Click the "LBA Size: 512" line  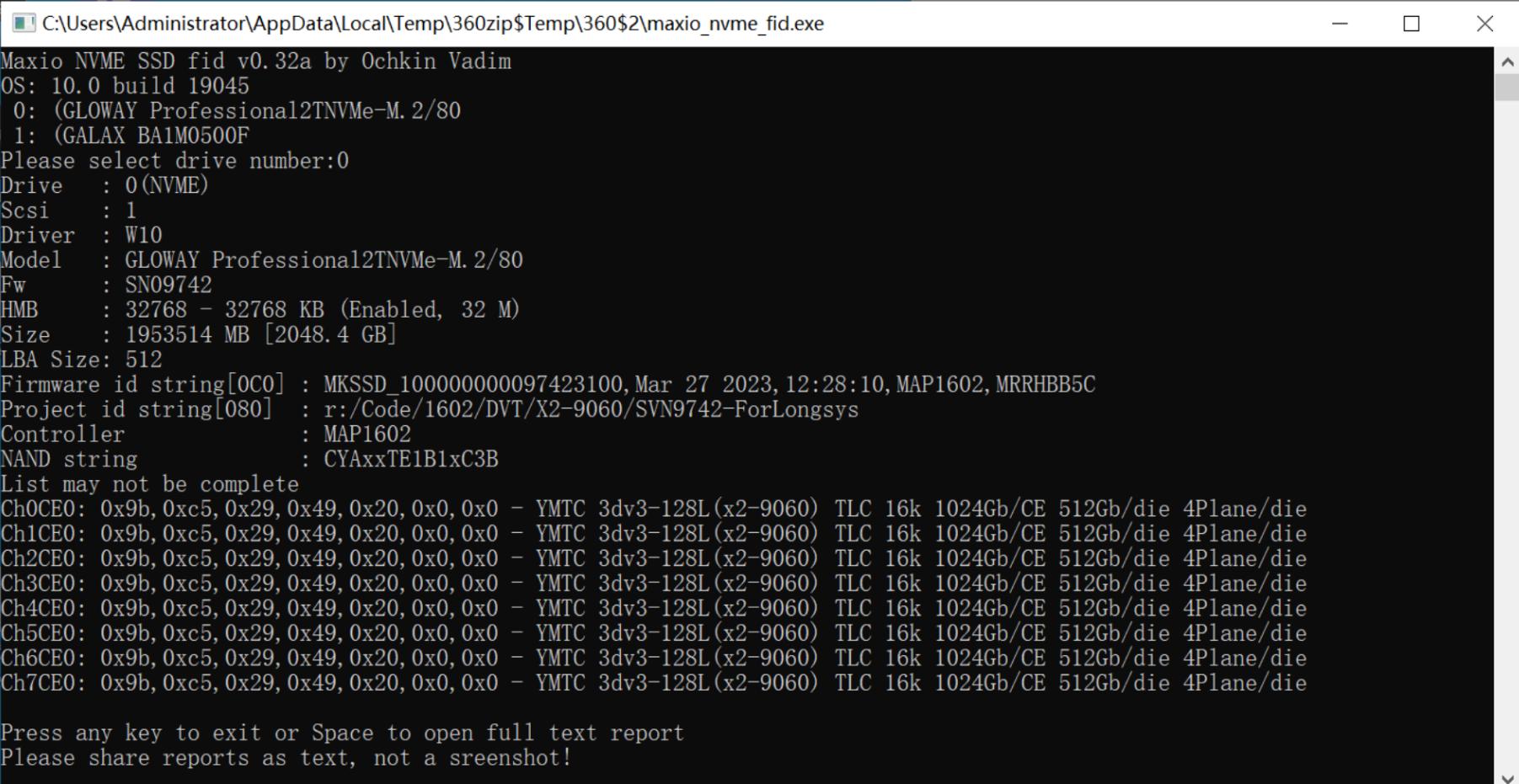pos(82,360)
